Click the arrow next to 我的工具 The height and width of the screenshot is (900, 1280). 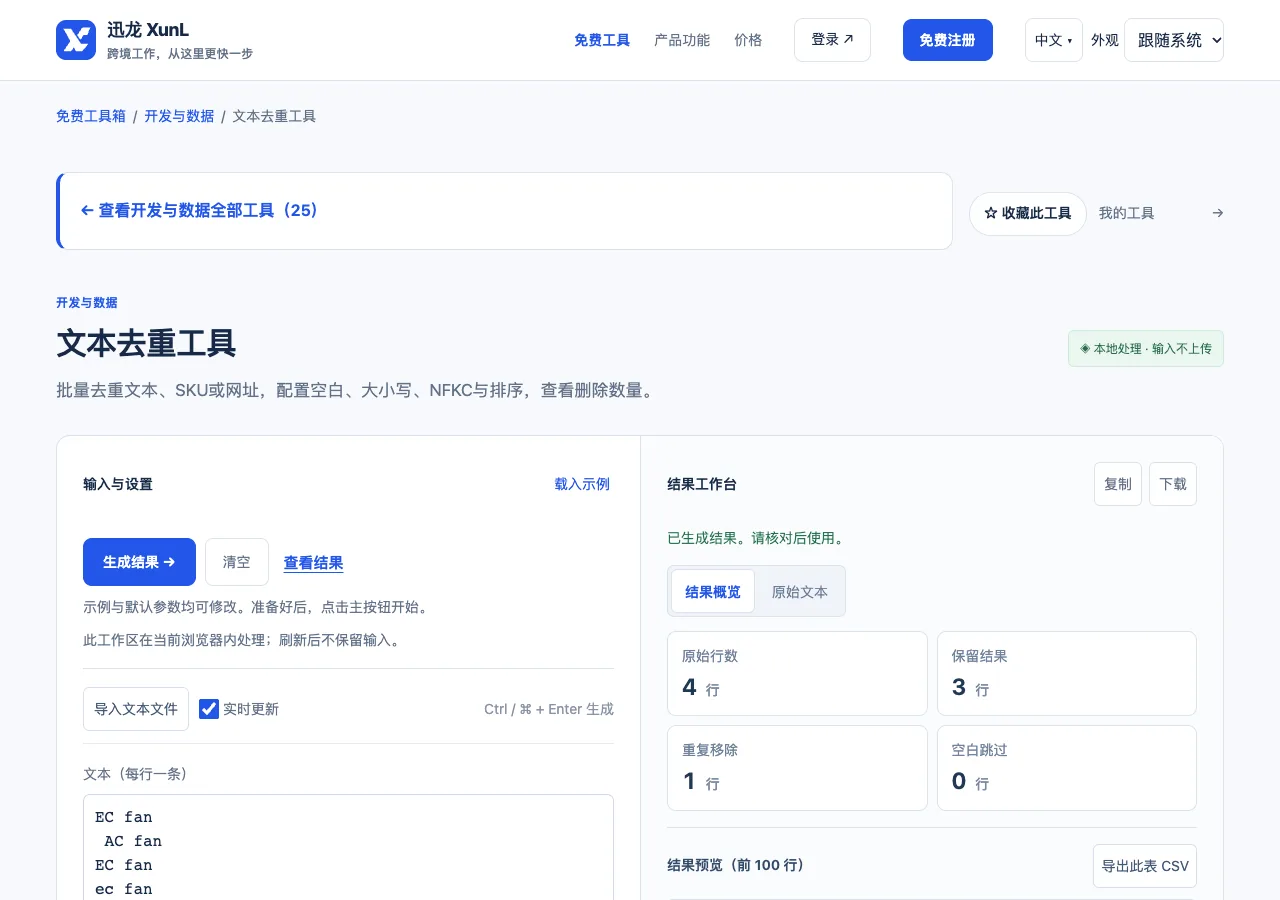pyautogui.click(x=1217, y=213)
